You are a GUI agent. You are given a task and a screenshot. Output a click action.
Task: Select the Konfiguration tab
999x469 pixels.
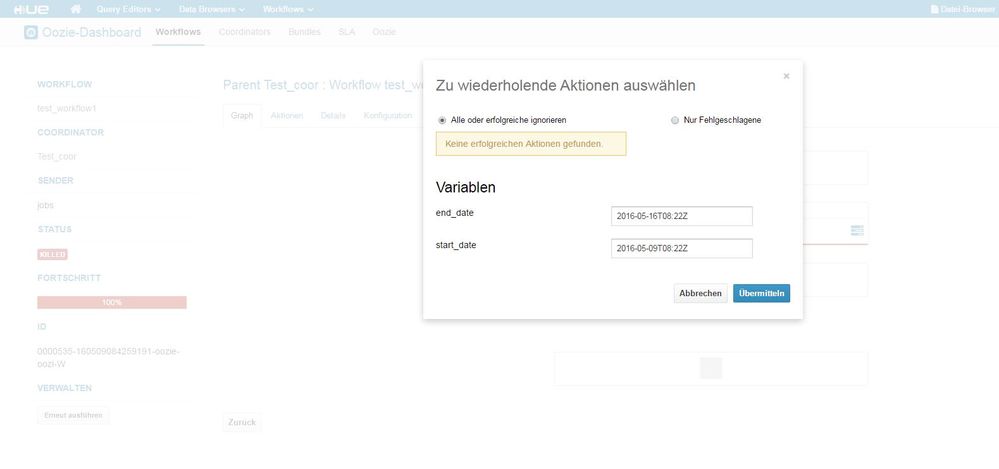pyautogui.click(x=388, y=115)
